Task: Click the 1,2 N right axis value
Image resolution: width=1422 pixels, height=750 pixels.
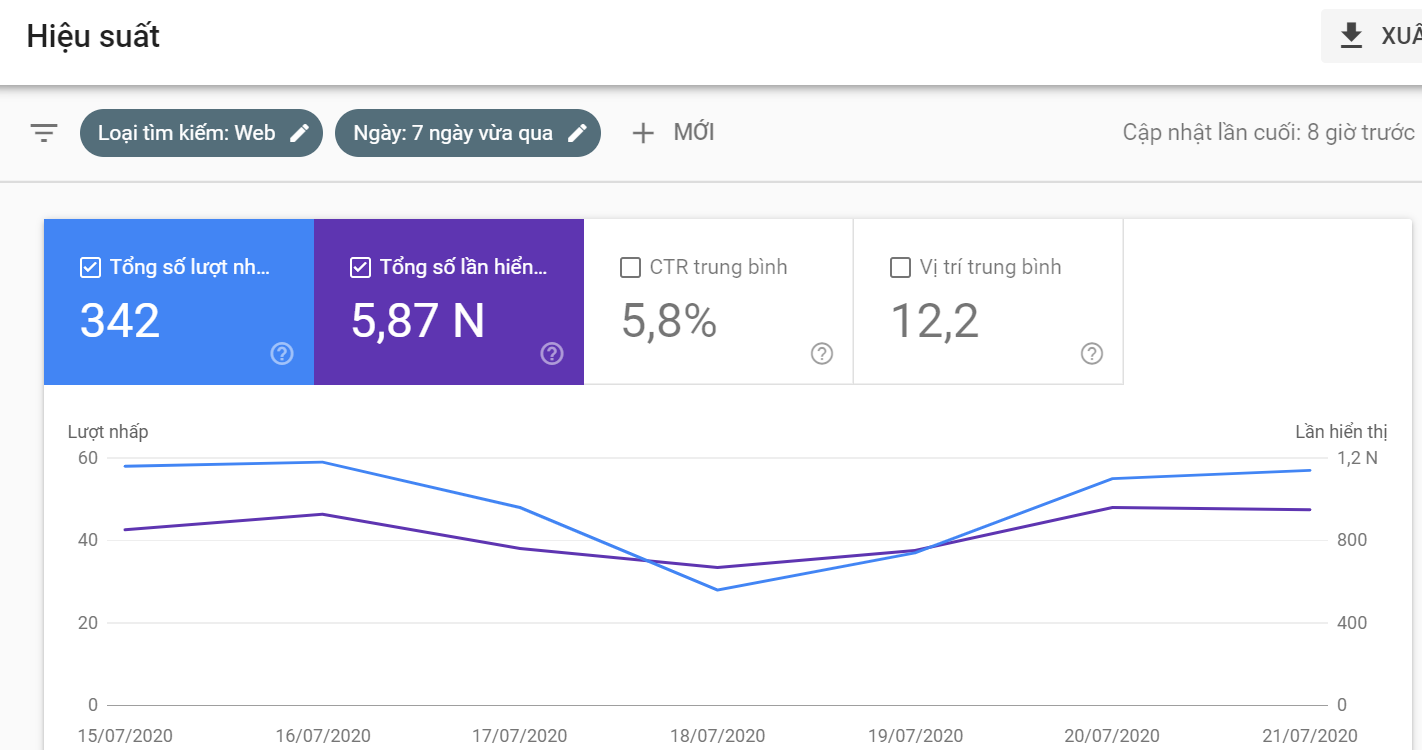Action: pos(1357,458)
